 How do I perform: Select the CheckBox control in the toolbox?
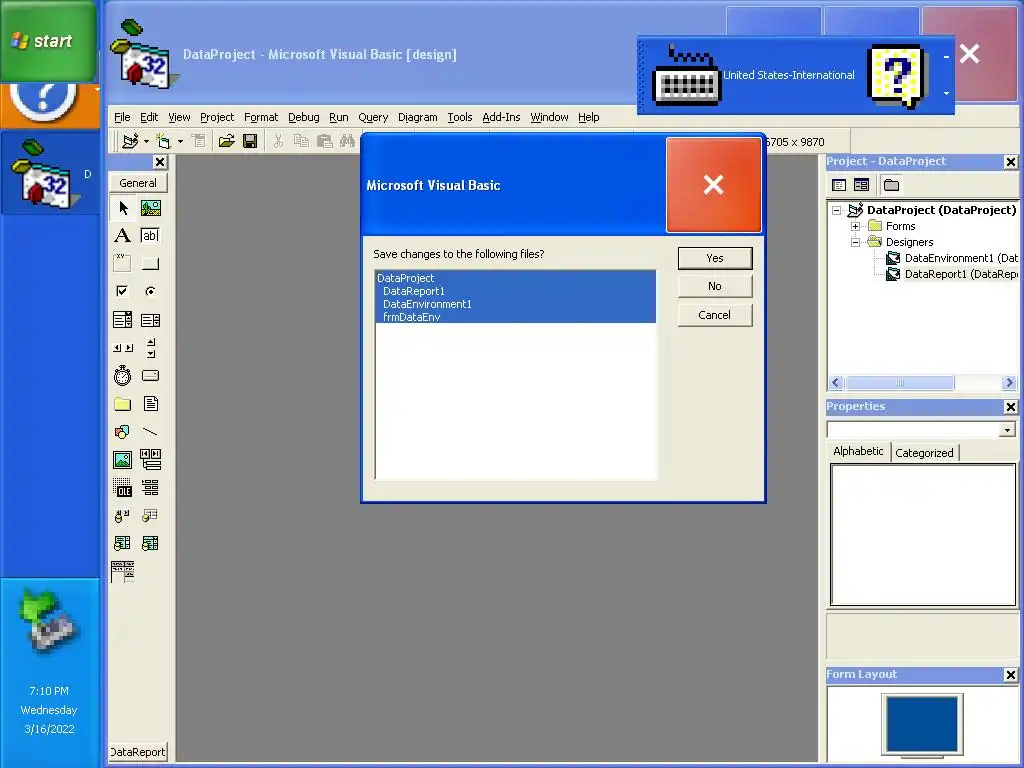pos(123,291)
